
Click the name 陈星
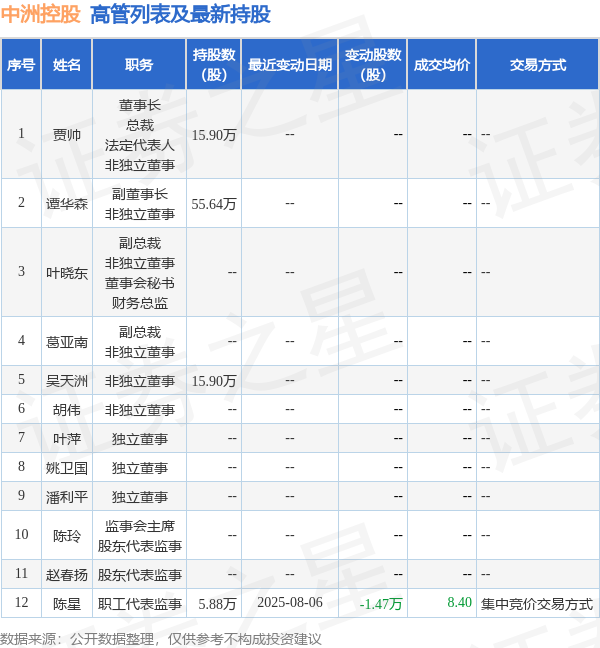[x=67, y=604]
